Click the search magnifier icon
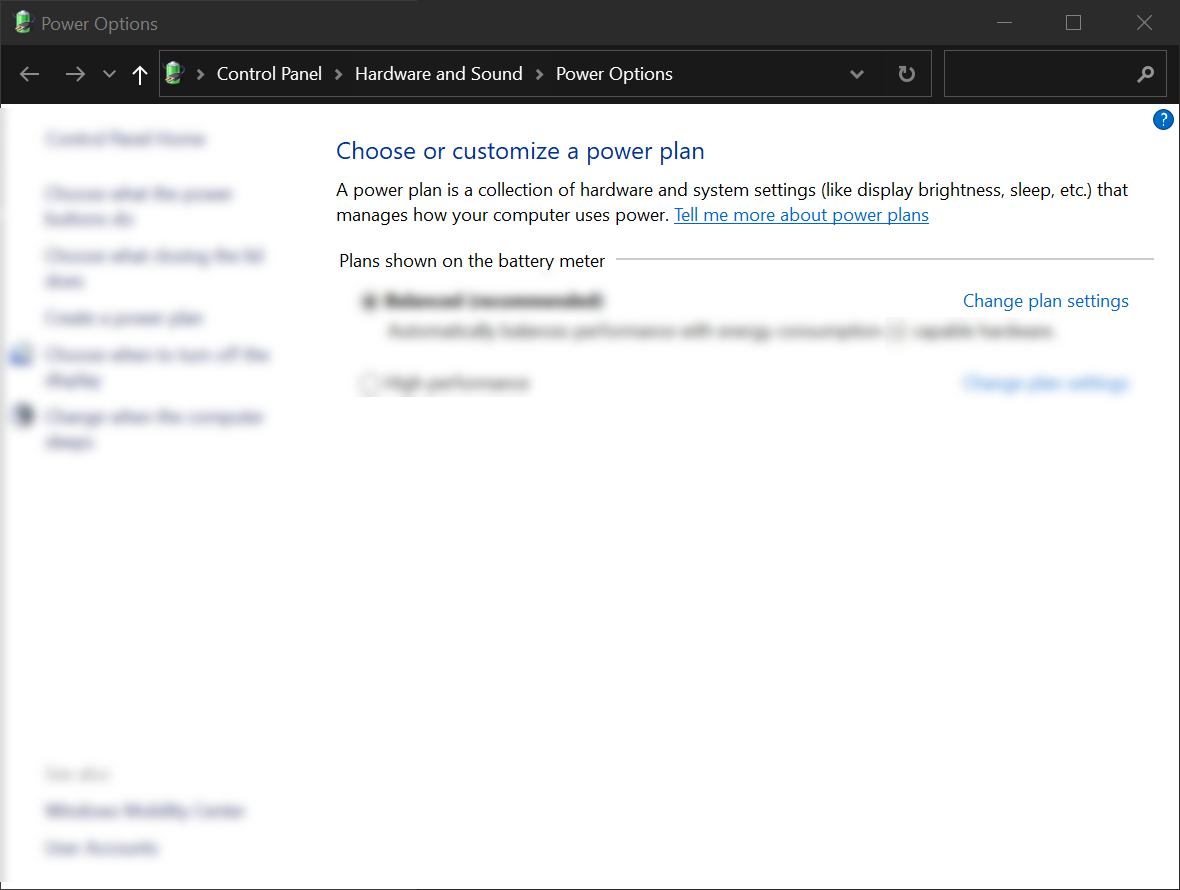Viewport: 1180px width, 890px height. [x=1145, y=74]
